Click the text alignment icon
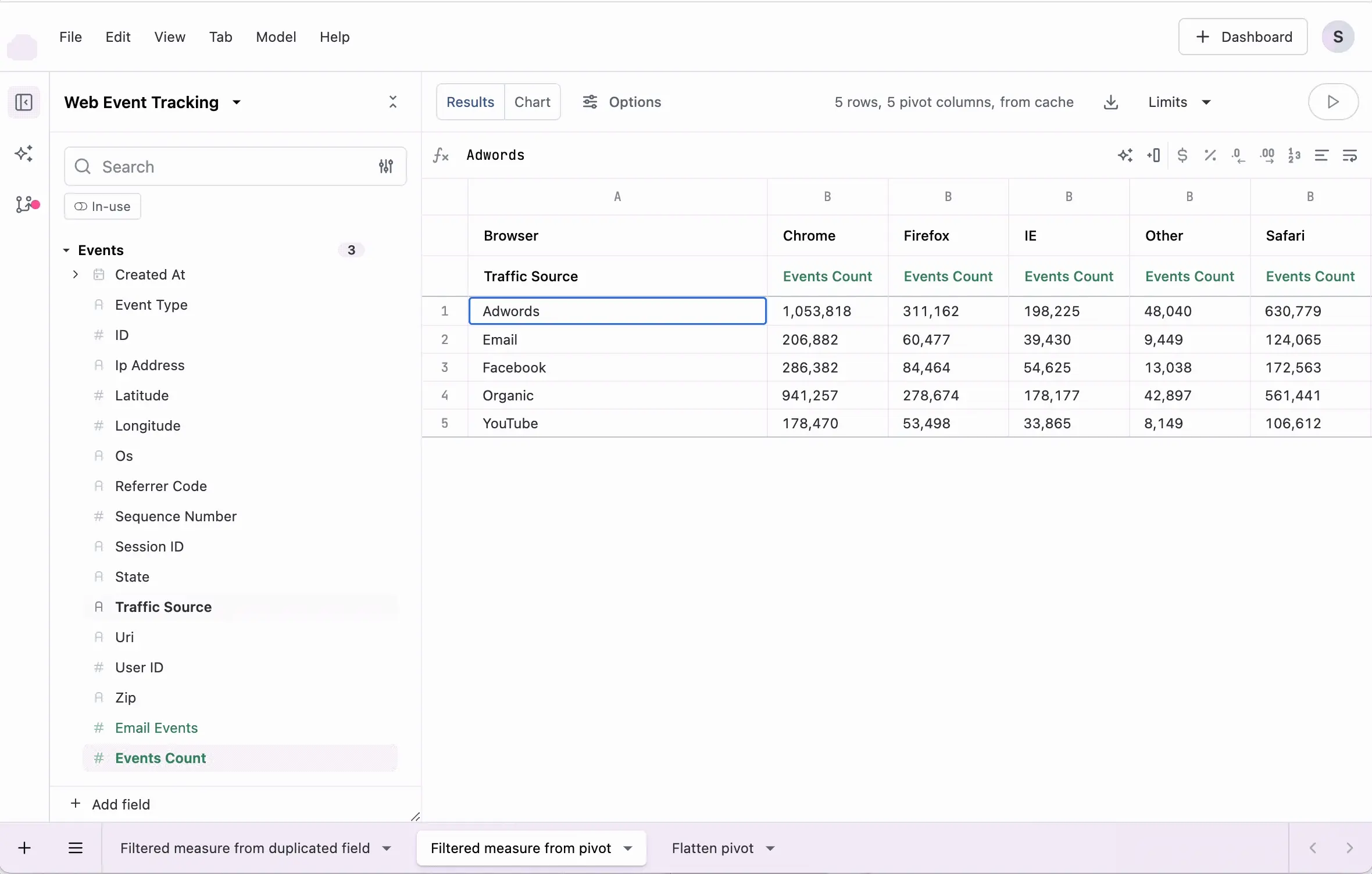Viewport: 1372px width, 874px height. click(1321, 155)
